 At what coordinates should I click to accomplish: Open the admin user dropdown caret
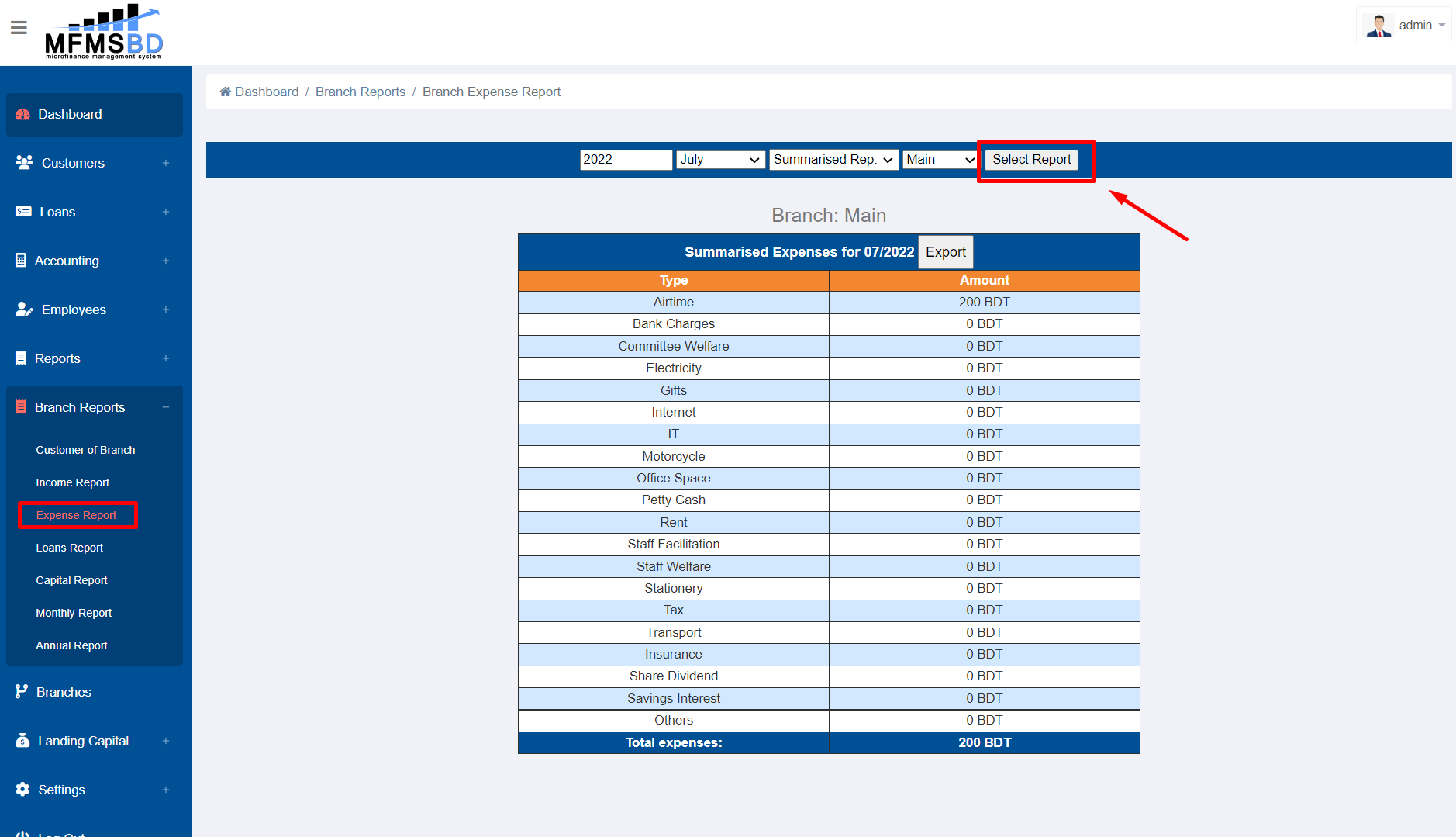click(1442, 26)
